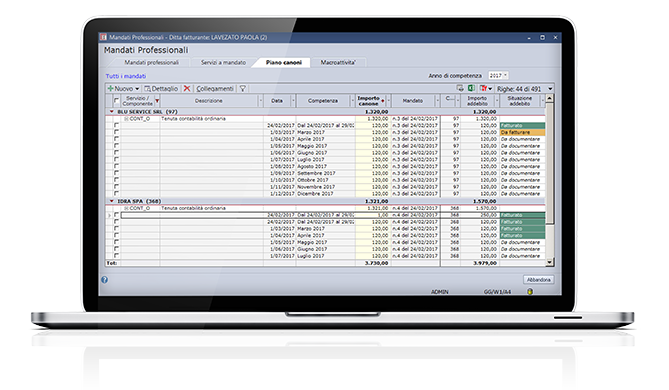Click the blue help question mark icon
Image resolution: width=669 pixels, height=390 pixels.
(105, 280)
